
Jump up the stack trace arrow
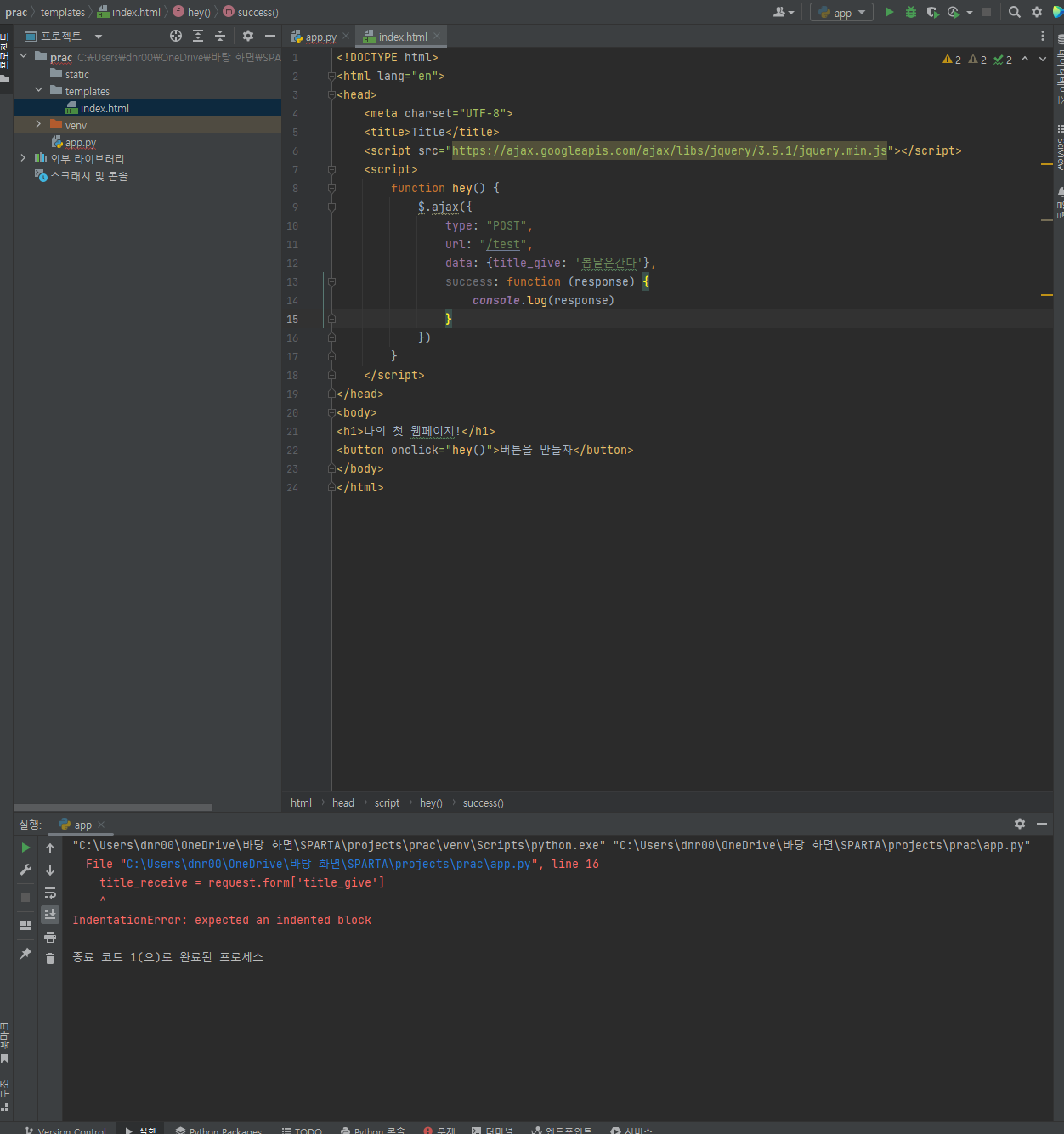pos(50,848)
